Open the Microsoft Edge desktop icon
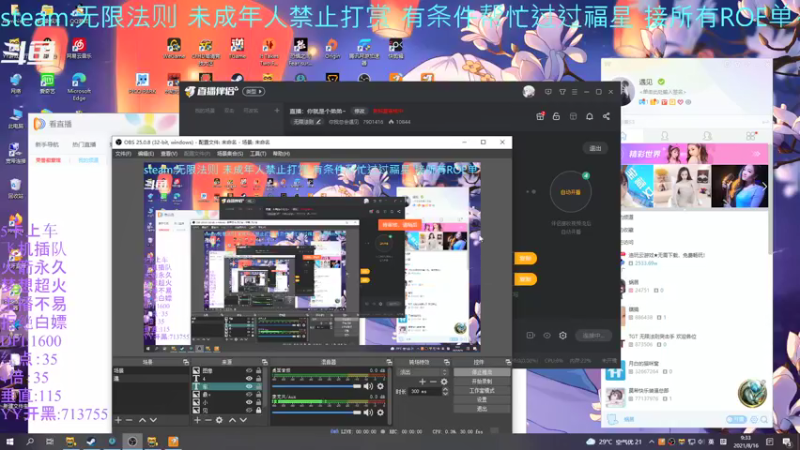The image size is (800, 450). pyautogui.click(x=79, y=86)
